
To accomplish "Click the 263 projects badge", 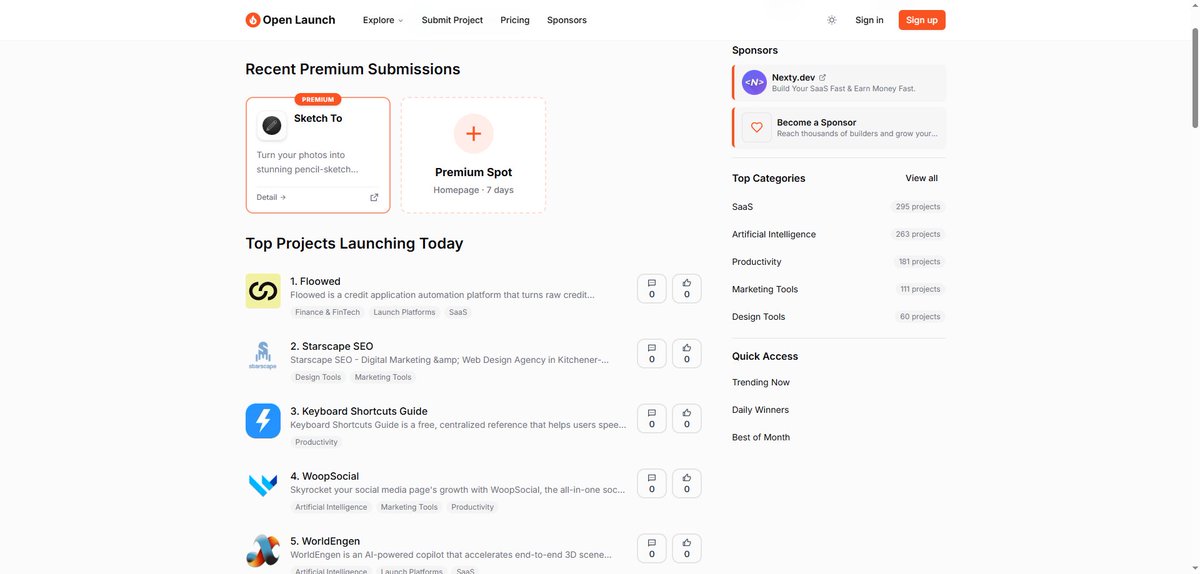I will 918,234.
